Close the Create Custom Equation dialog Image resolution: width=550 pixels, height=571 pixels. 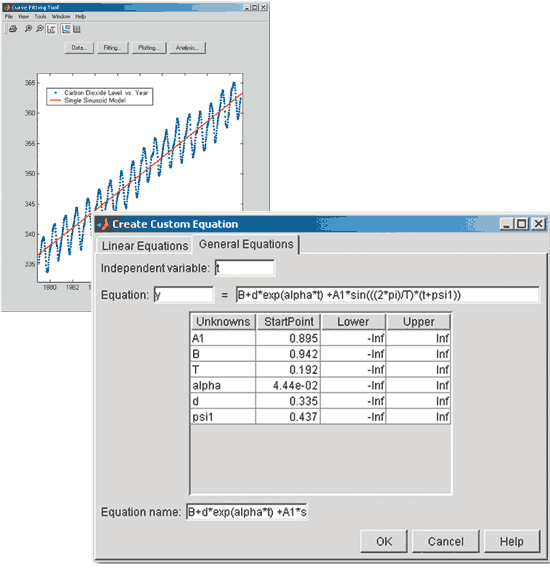pyautogui.click(x=538, y=224)
